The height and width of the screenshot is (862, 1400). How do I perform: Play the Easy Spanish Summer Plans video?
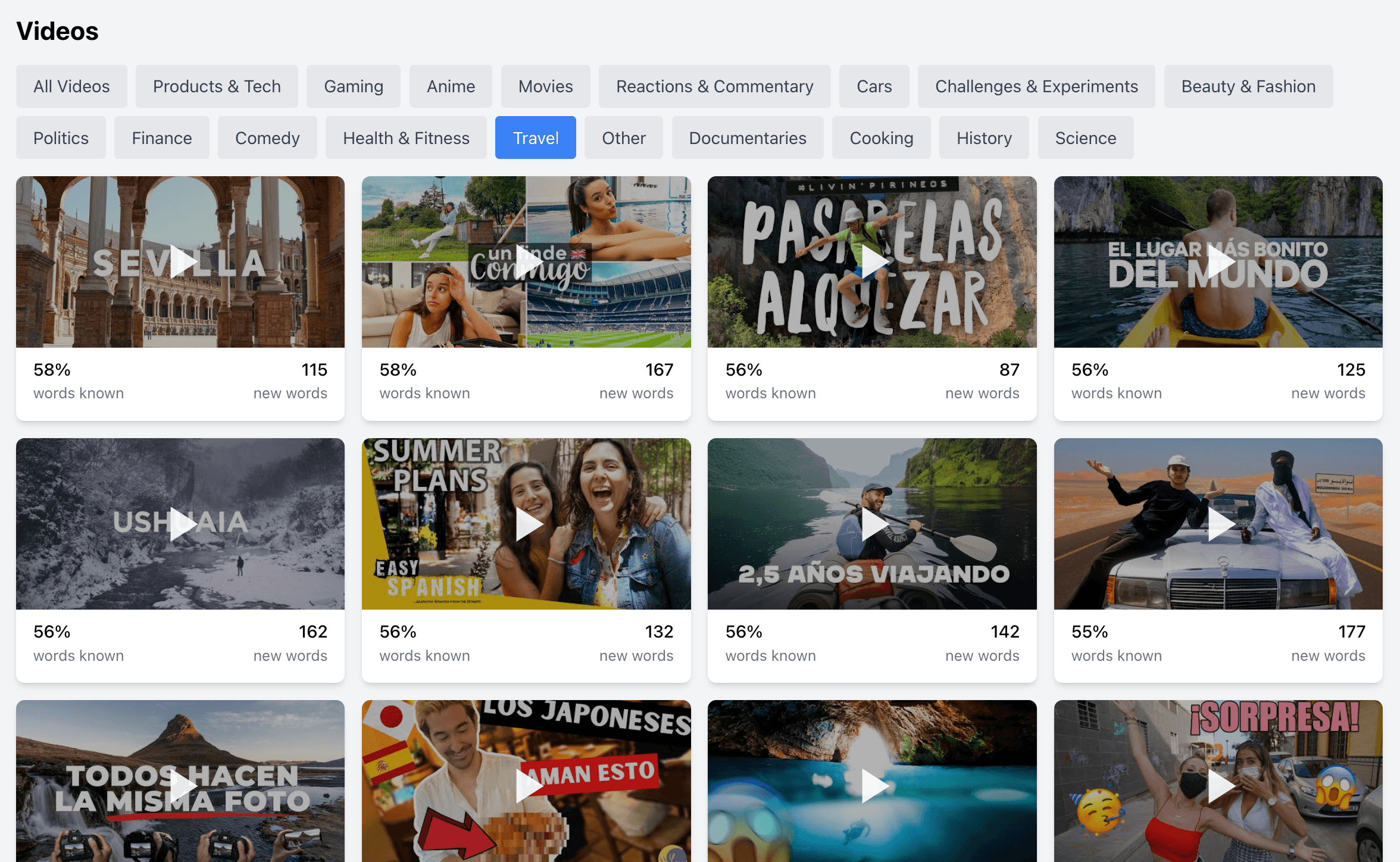(527, 524)
